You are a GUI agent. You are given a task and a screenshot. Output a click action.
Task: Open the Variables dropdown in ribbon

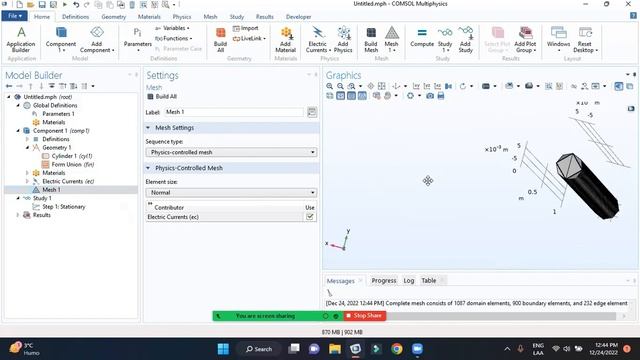click(172, 28)
